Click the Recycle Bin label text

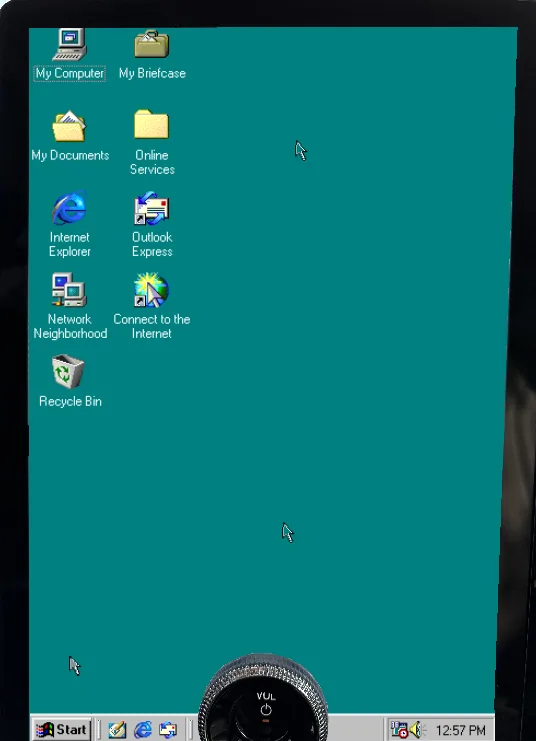[x=70, y=401]
